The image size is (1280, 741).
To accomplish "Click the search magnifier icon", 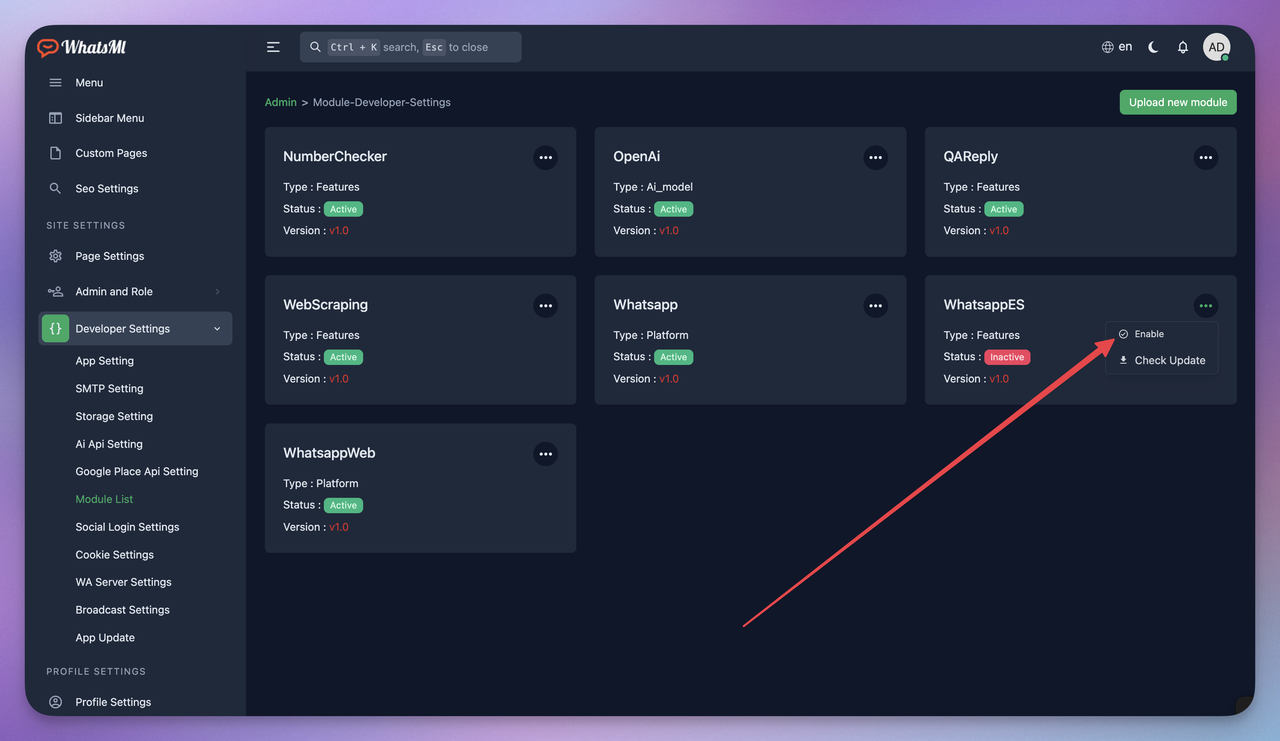I will (315, 47).
